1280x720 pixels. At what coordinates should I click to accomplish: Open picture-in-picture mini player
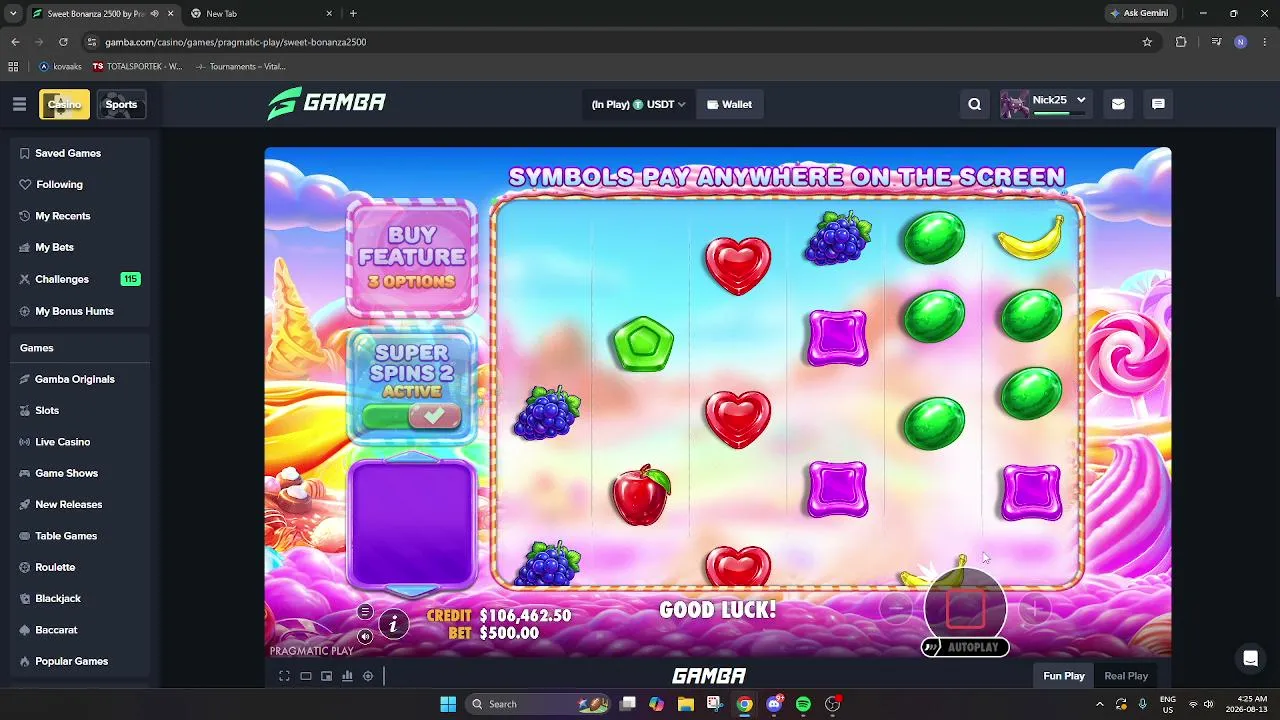click(326, 676)
